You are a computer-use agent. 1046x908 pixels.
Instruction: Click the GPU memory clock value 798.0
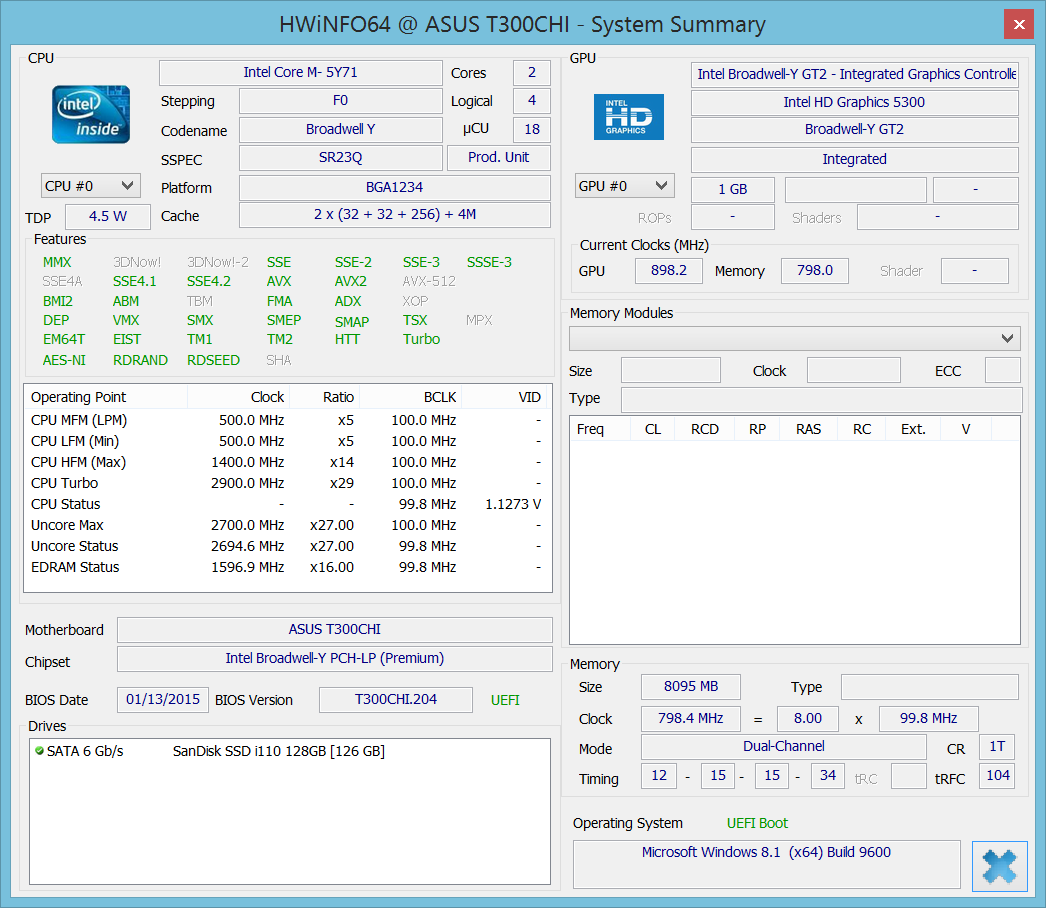815,271
